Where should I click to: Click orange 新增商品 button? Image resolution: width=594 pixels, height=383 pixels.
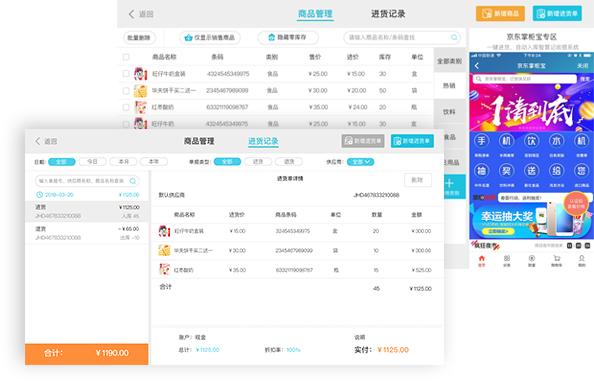500,14
